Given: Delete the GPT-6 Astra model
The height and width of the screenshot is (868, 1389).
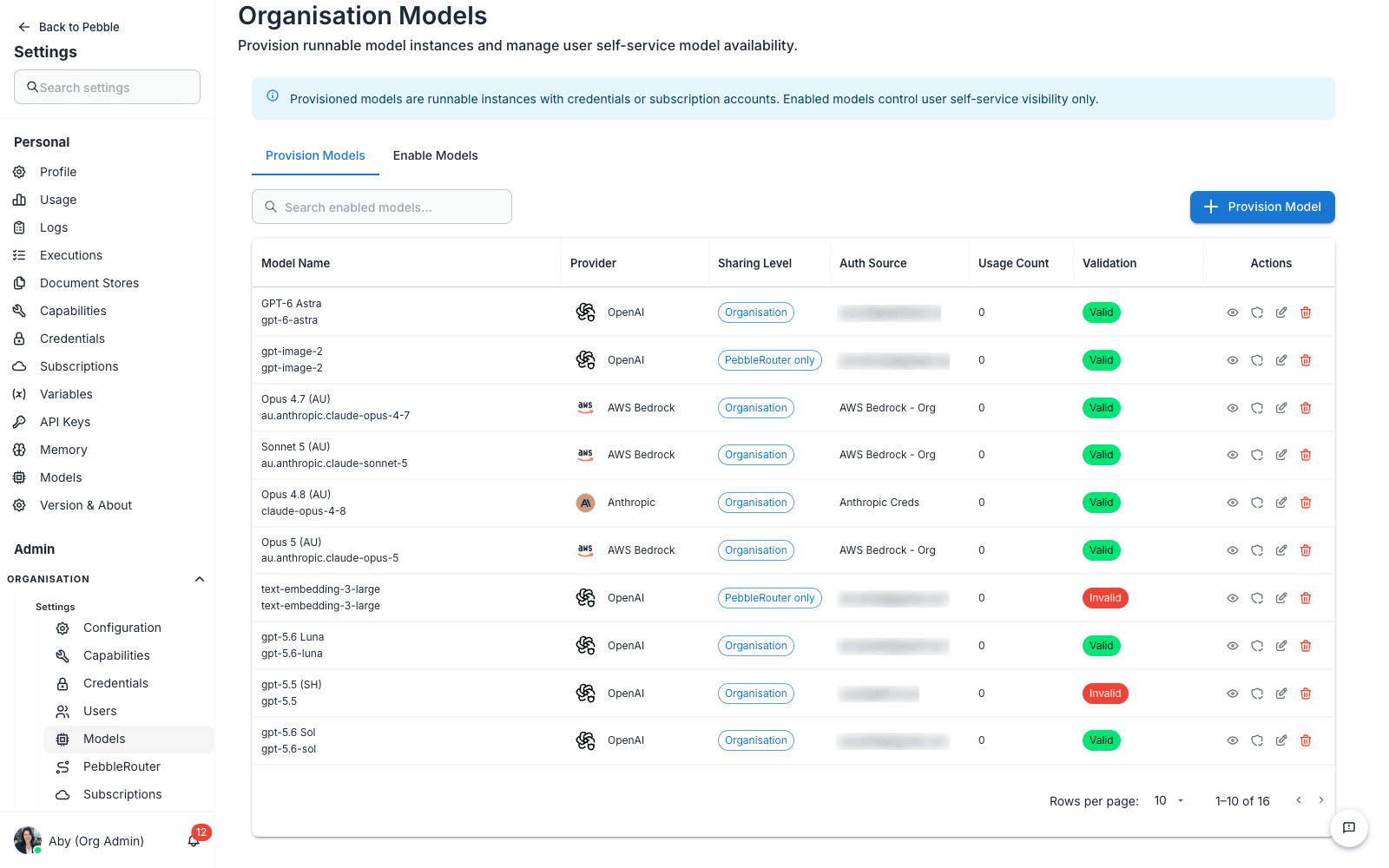Looking at the screenshot, I should 1305,312.
